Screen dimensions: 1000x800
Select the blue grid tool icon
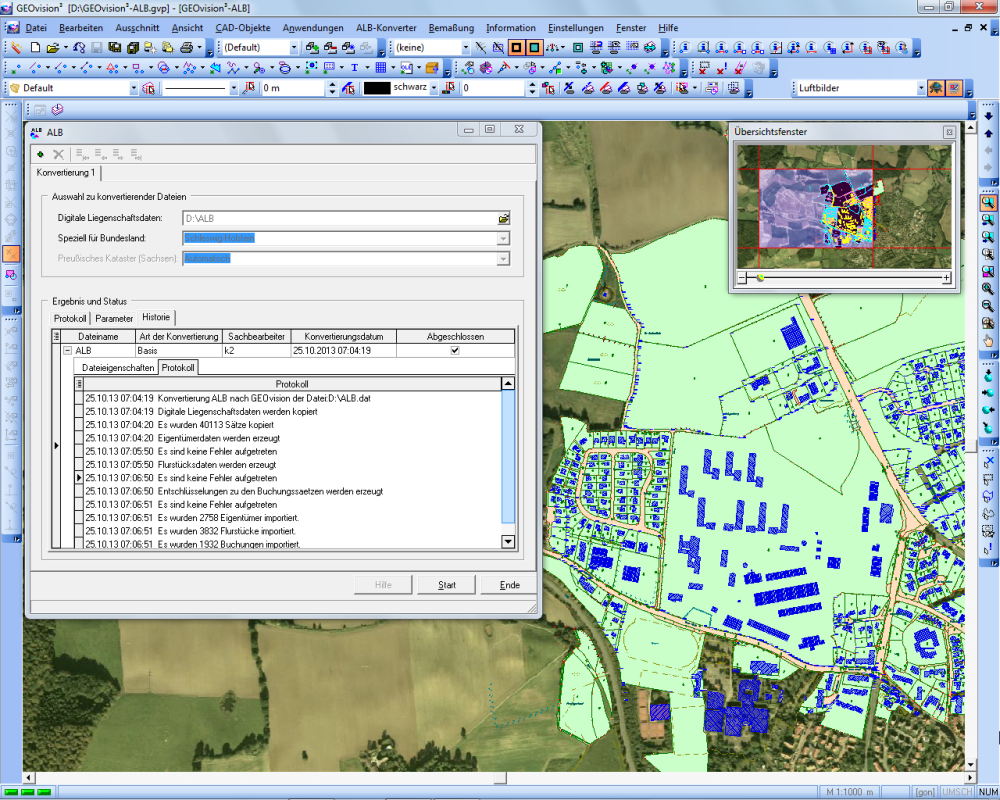381,68
